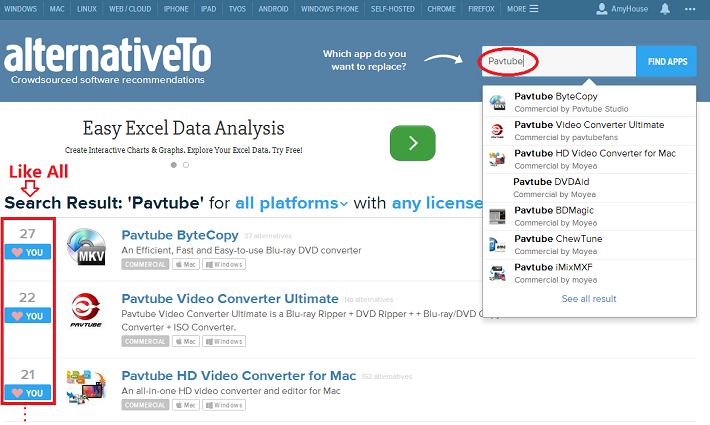Click Commercial tag under HD Video Converter
710x425 pixels.
145,405
